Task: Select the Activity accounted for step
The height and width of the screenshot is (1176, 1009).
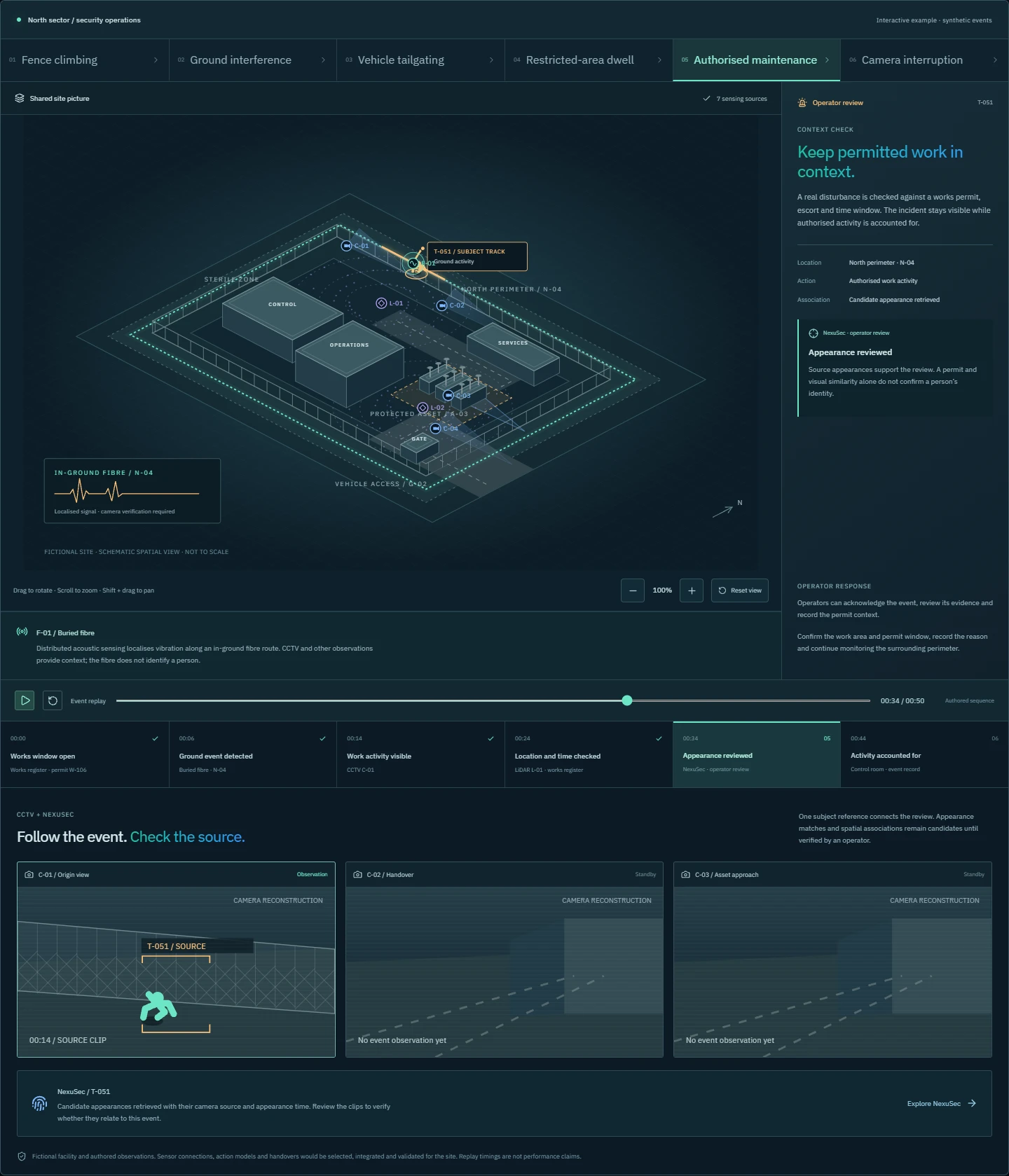Action: point(924,754)
